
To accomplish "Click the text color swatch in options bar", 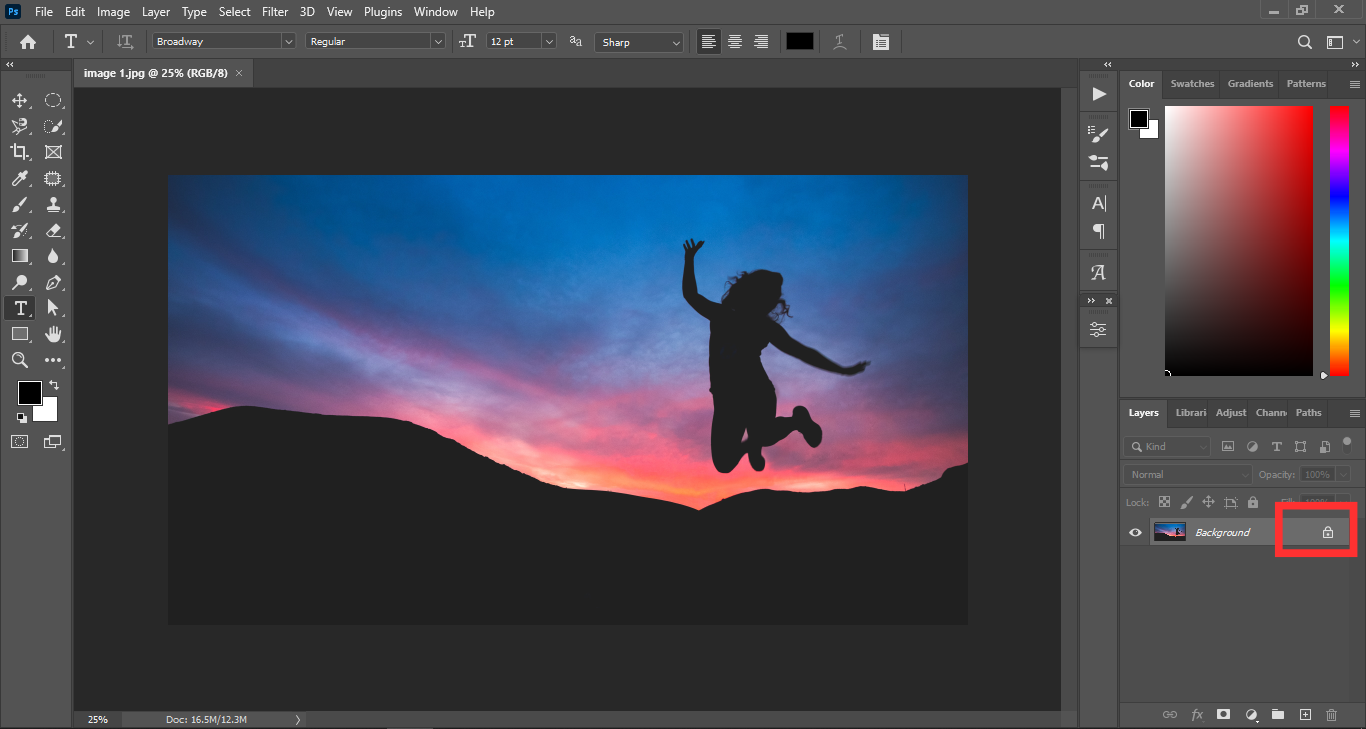I will pyautogui.click(x=799, y=42).
